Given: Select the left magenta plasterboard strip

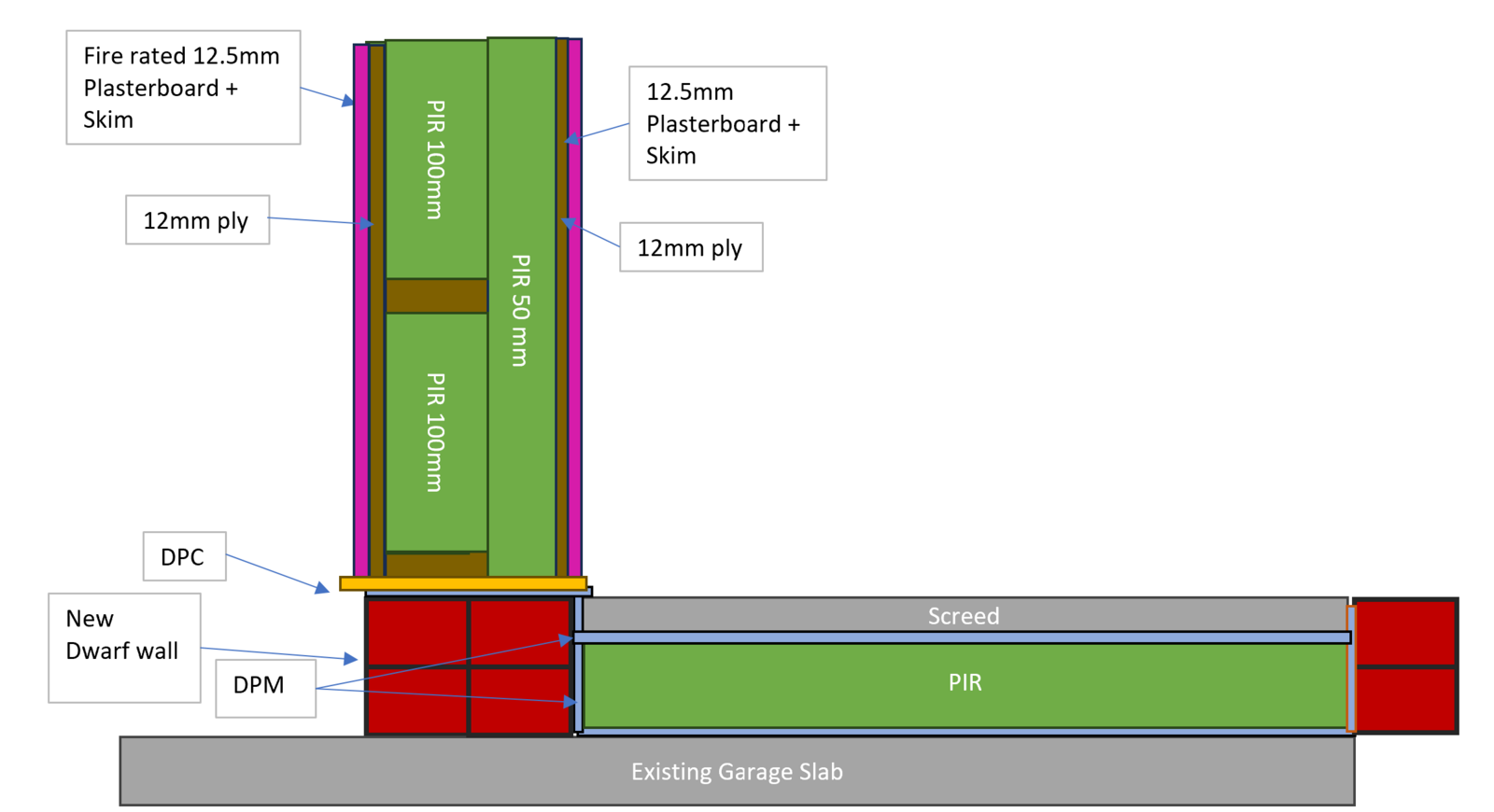Looking at the screenshot, I should pos(360,308).
